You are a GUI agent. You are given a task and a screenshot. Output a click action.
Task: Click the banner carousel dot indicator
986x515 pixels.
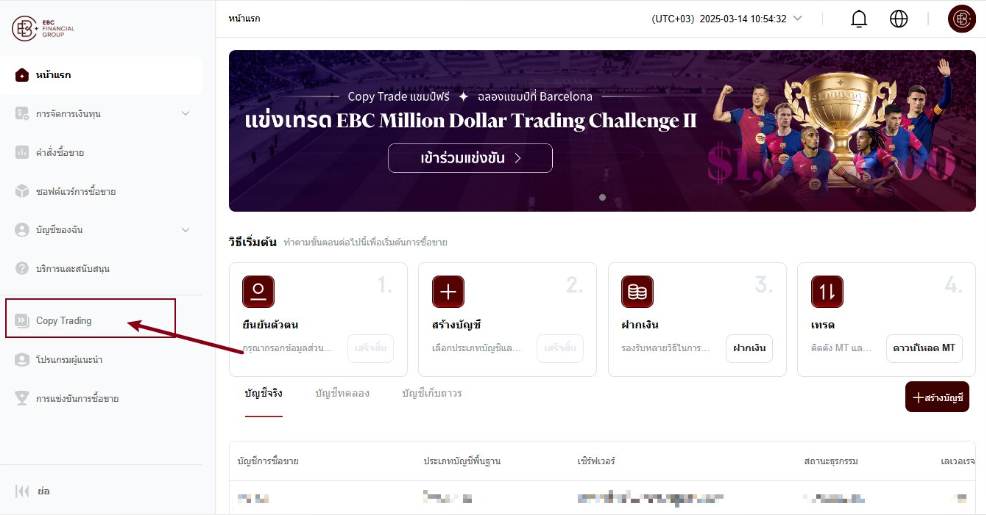(x=602, y=197)
